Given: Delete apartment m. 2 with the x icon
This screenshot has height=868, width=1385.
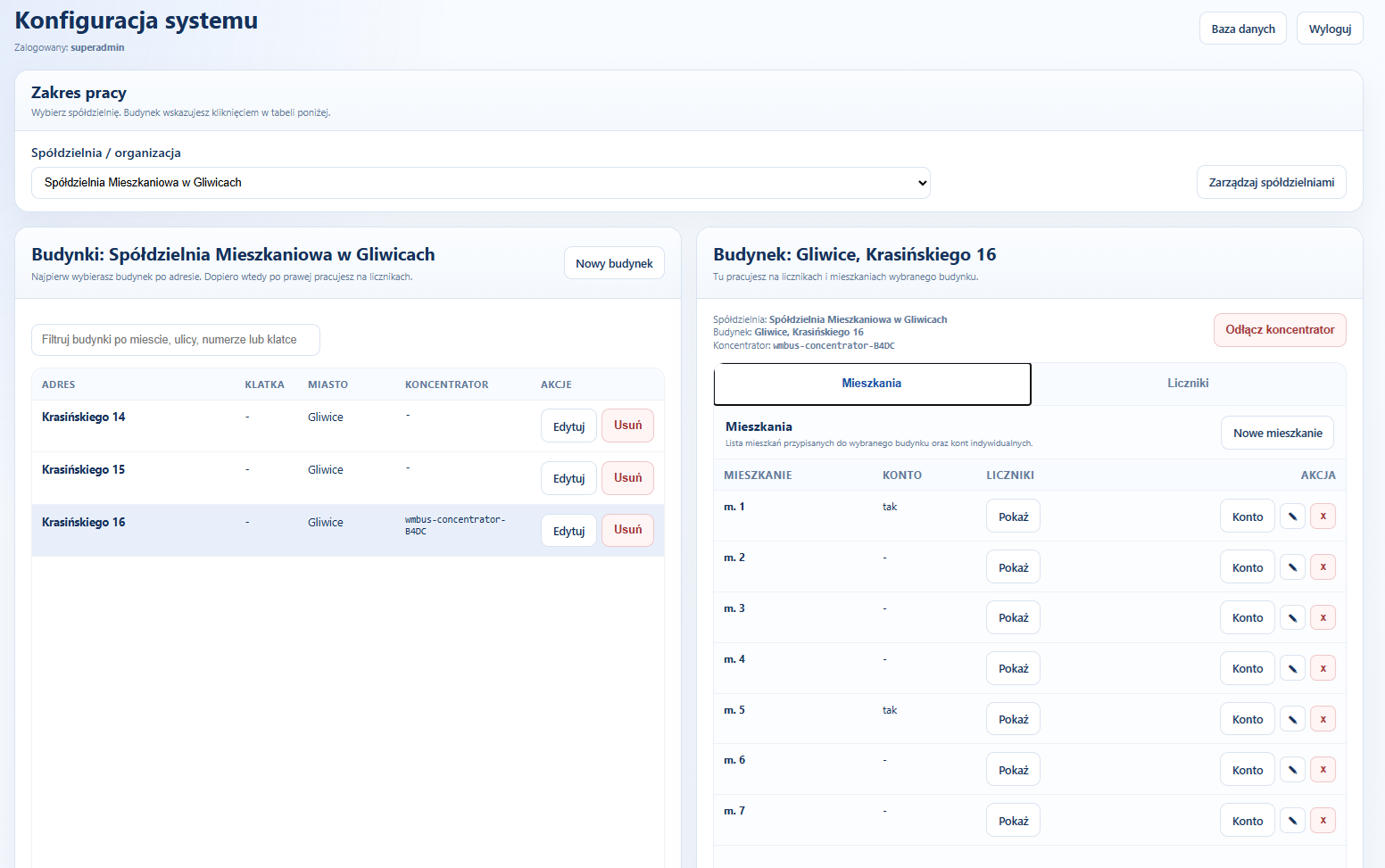Looking at the screenshot, I should (x=1323, y=567).
